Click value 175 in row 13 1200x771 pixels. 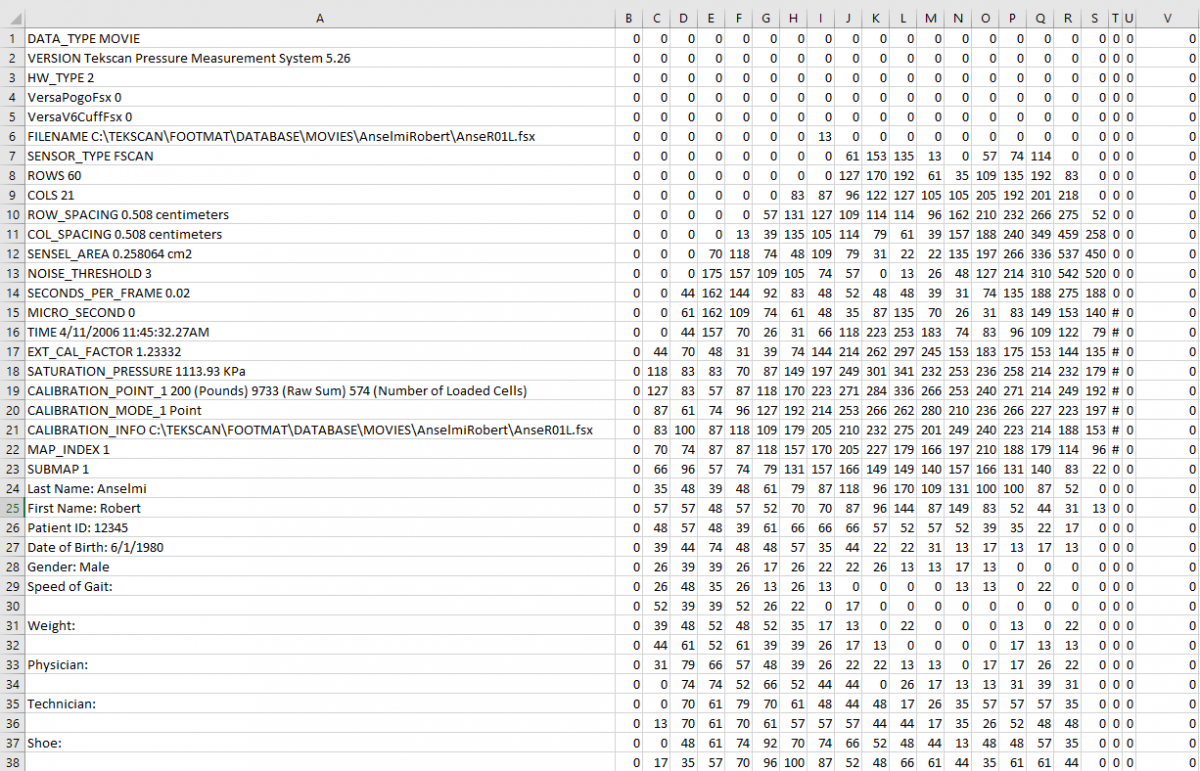711,272
